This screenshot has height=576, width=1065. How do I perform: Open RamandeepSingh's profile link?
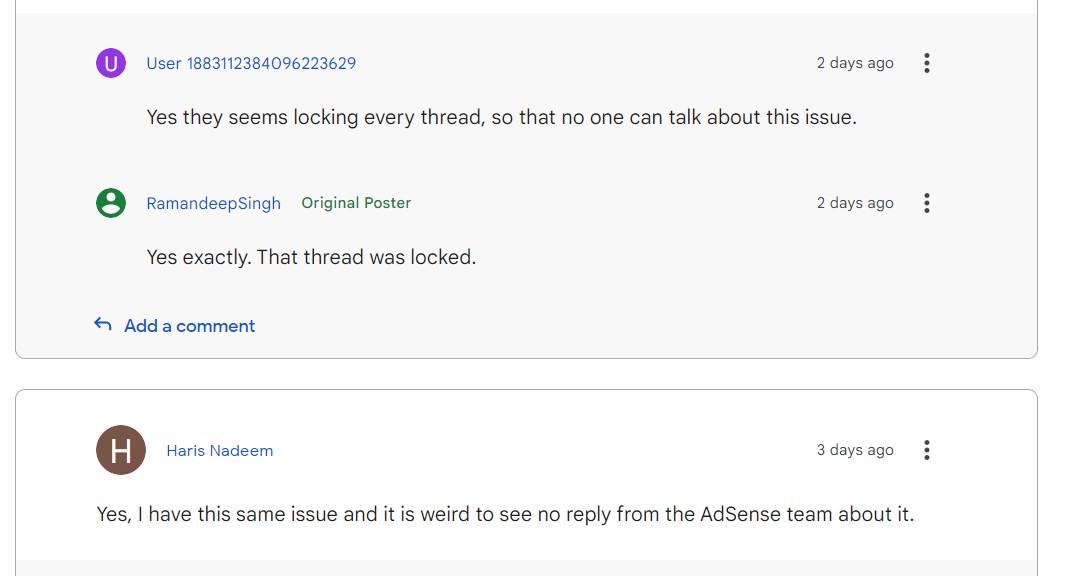(x=213, y=203)
